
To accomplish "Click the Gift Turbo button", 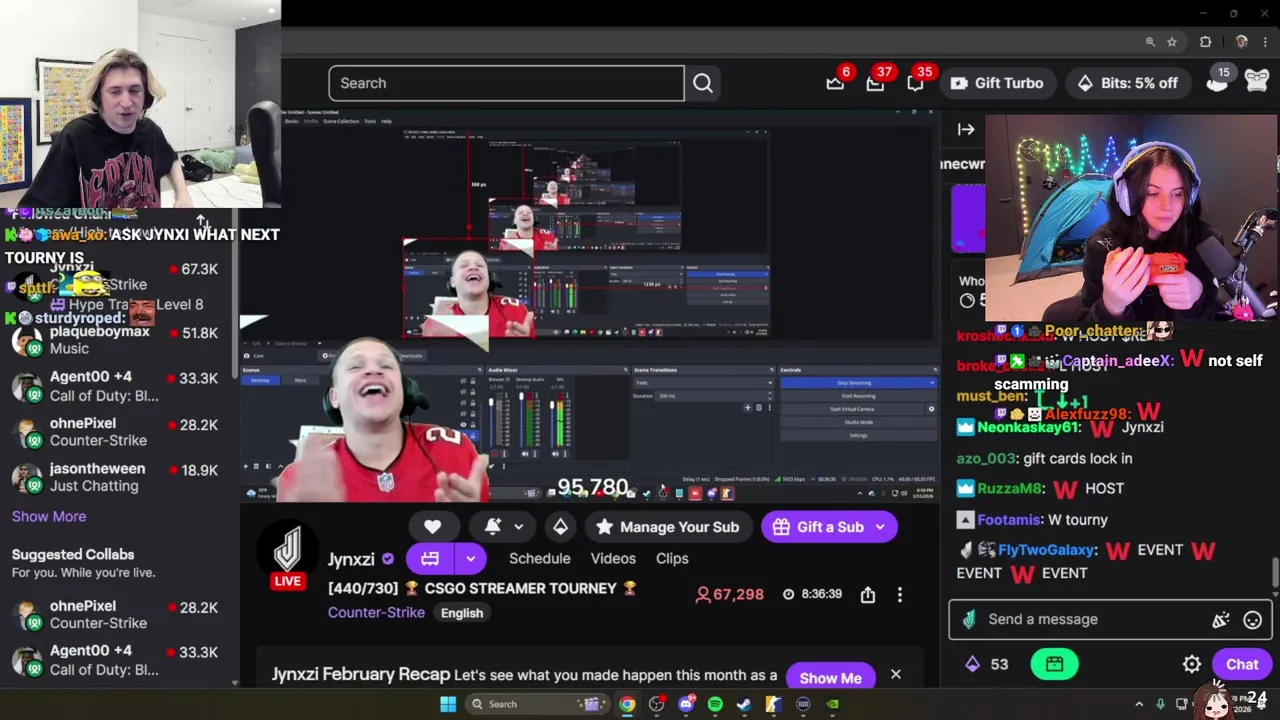I will point(996,83).
